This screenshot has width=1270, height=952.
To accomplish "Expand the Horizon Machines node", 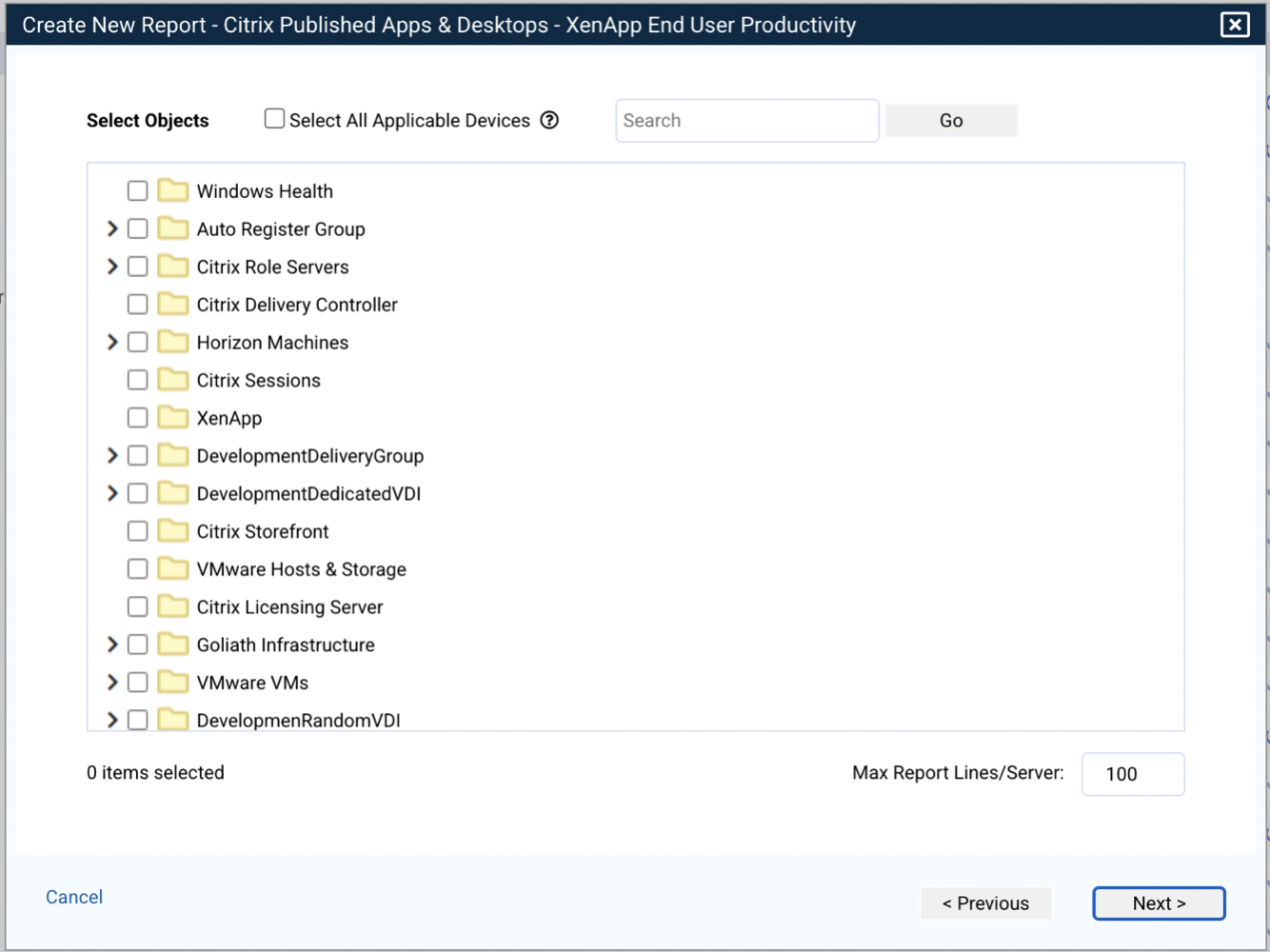I will coord(112,342).
